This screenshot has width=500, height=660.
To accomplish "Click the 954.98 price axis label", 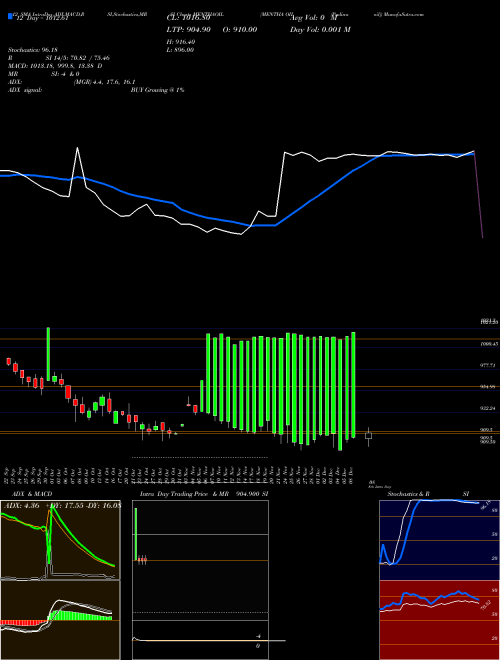I will pos(488,386).
